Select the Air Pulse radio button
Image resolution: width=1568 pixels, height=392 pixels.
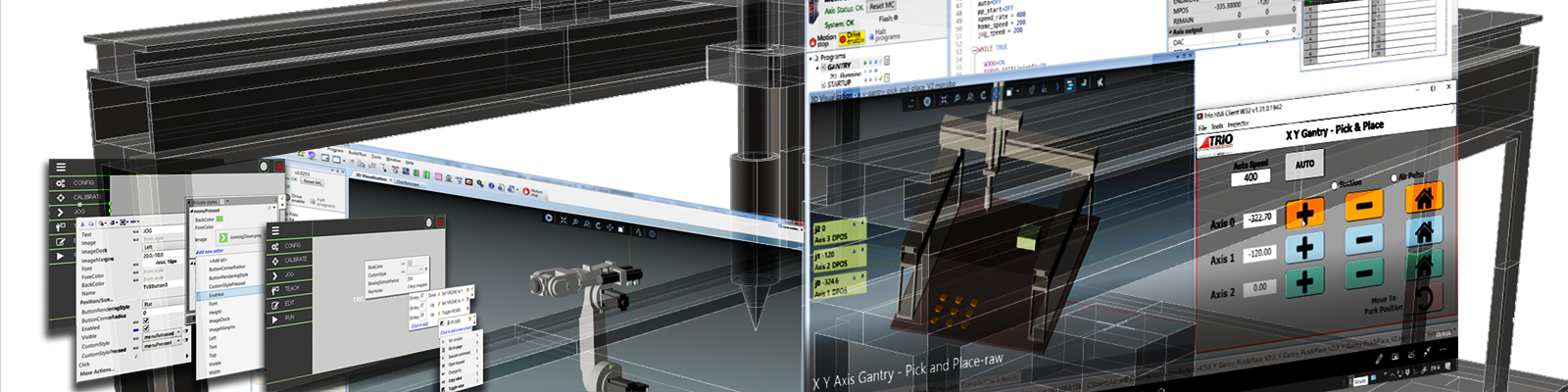1395,178
